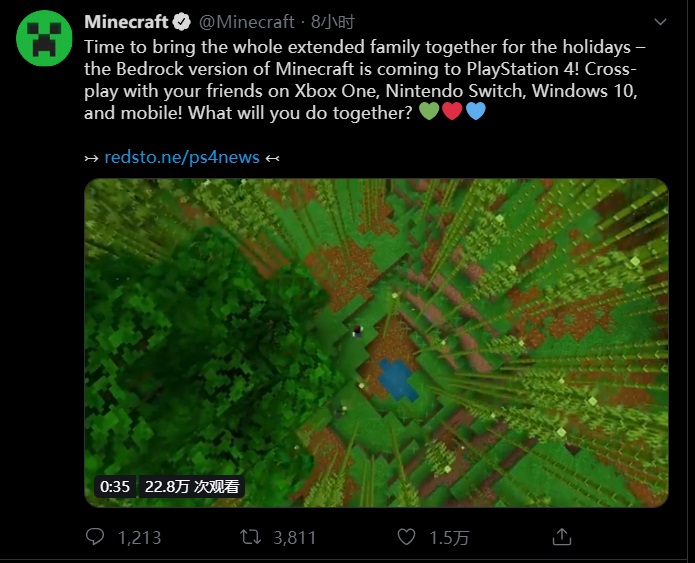The image size is (695, 563).
Task: Open the tweet options chevron menu
Action: click(x=659, y=21)
